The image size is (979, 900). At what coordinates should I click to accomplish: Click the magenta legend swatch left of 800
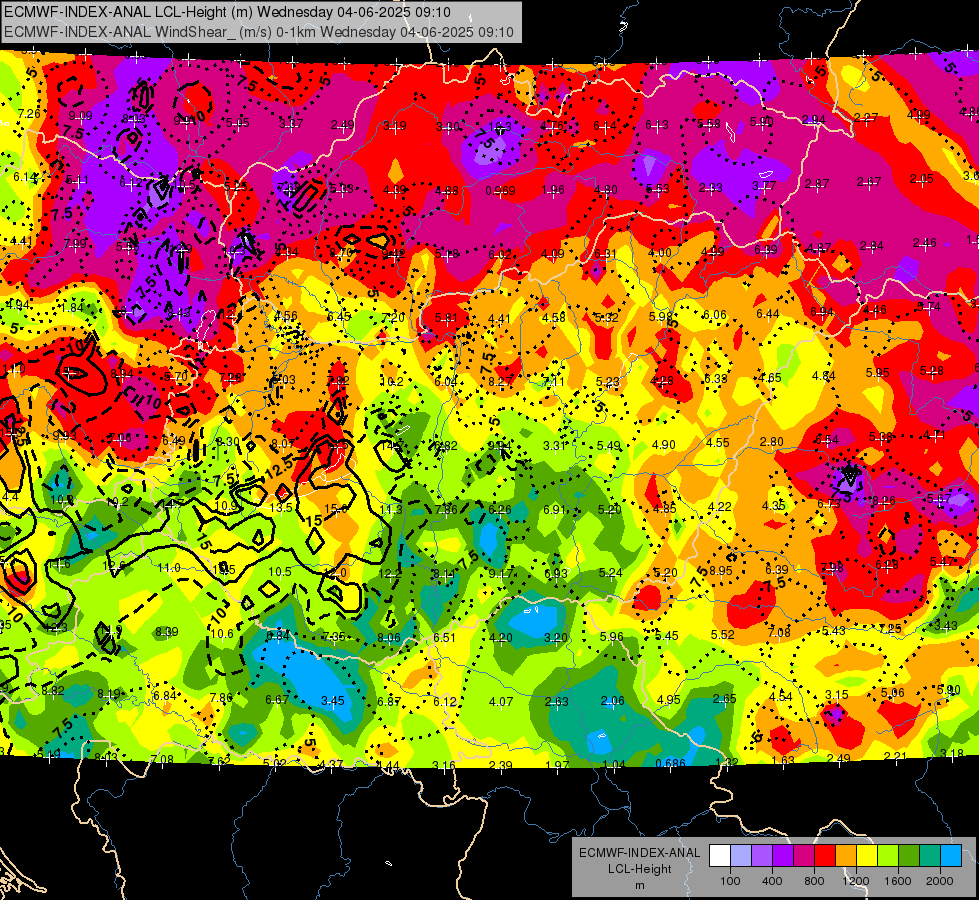click(804, 856)
